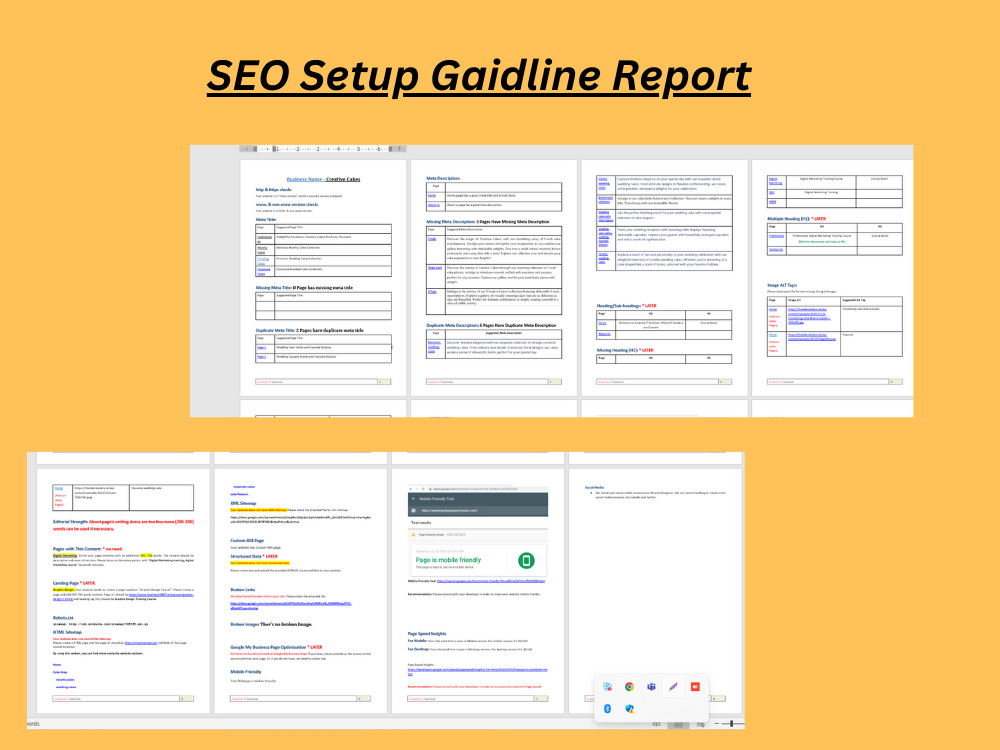Open 'Home' link in Meta Description table
Image resolution: width=1000 pixels, height=750 pixels.
(432, 196)
